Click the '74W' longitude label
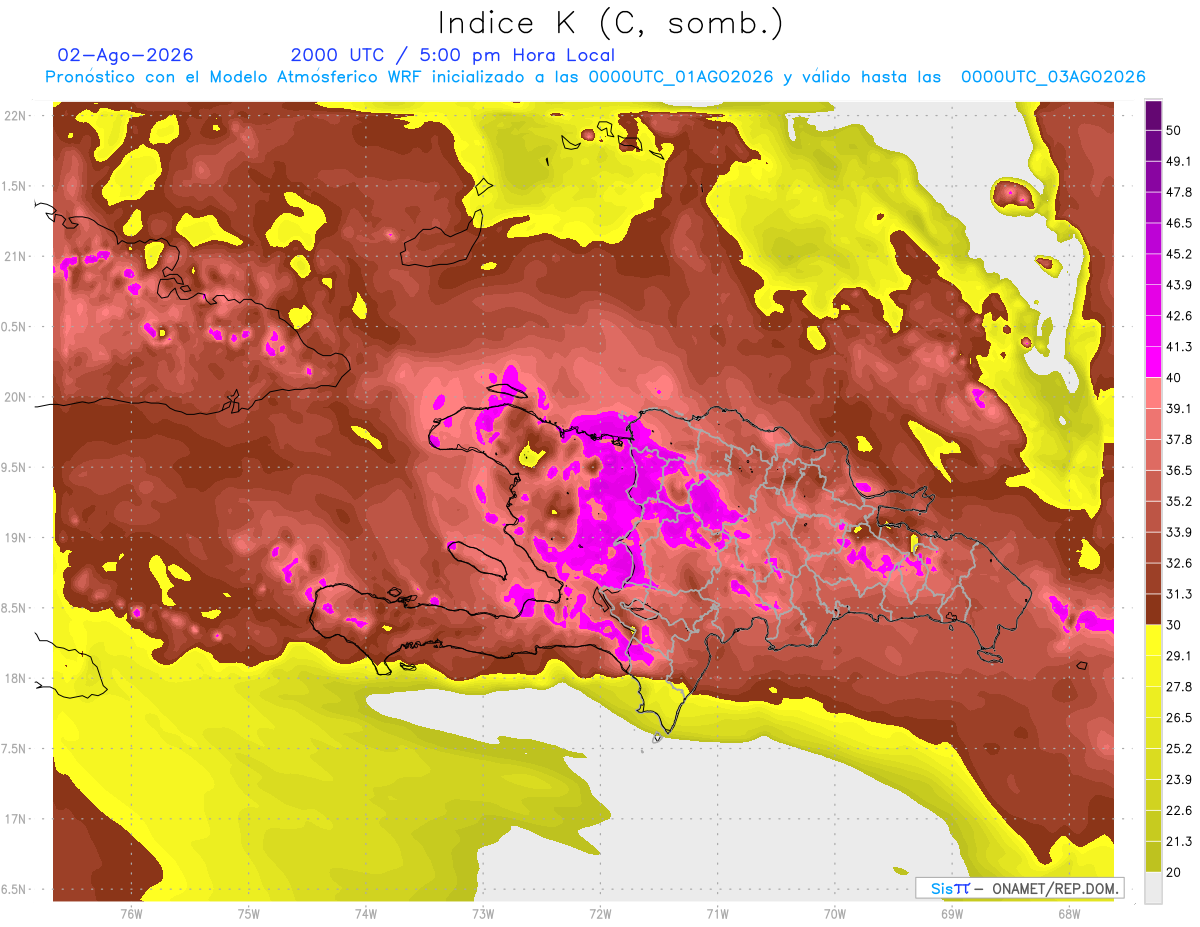 click(366, 914)
